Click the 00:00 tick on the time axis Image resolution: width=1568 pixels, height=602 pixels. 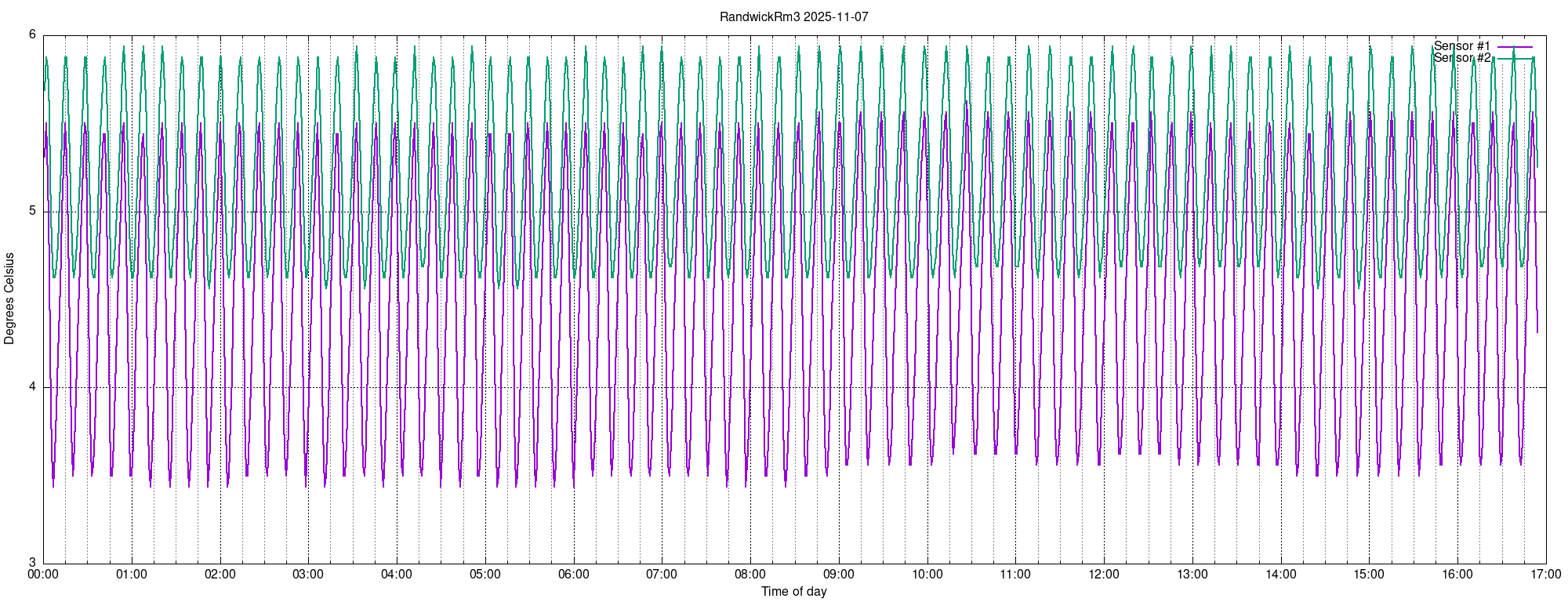pos(43,575)
